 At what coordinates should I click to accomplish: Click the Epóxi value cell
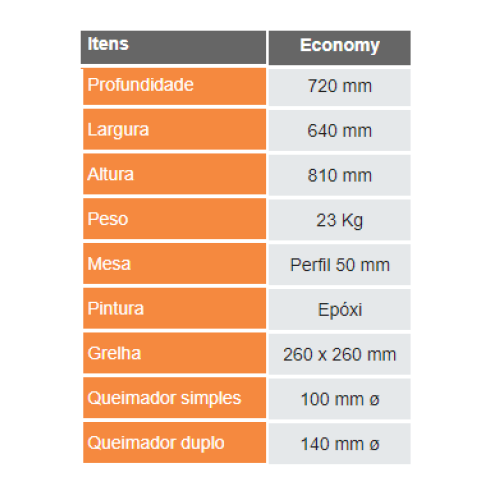coord(340,309)
